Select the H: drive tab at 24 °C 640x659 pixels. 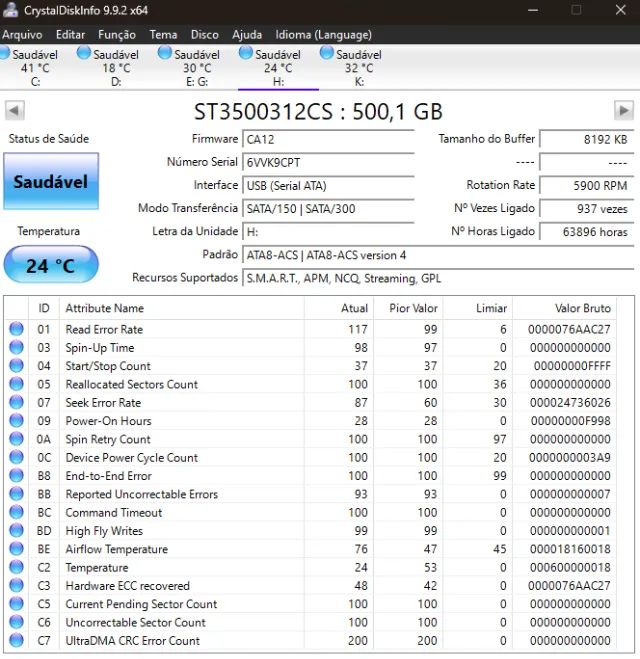coord(278,67)
